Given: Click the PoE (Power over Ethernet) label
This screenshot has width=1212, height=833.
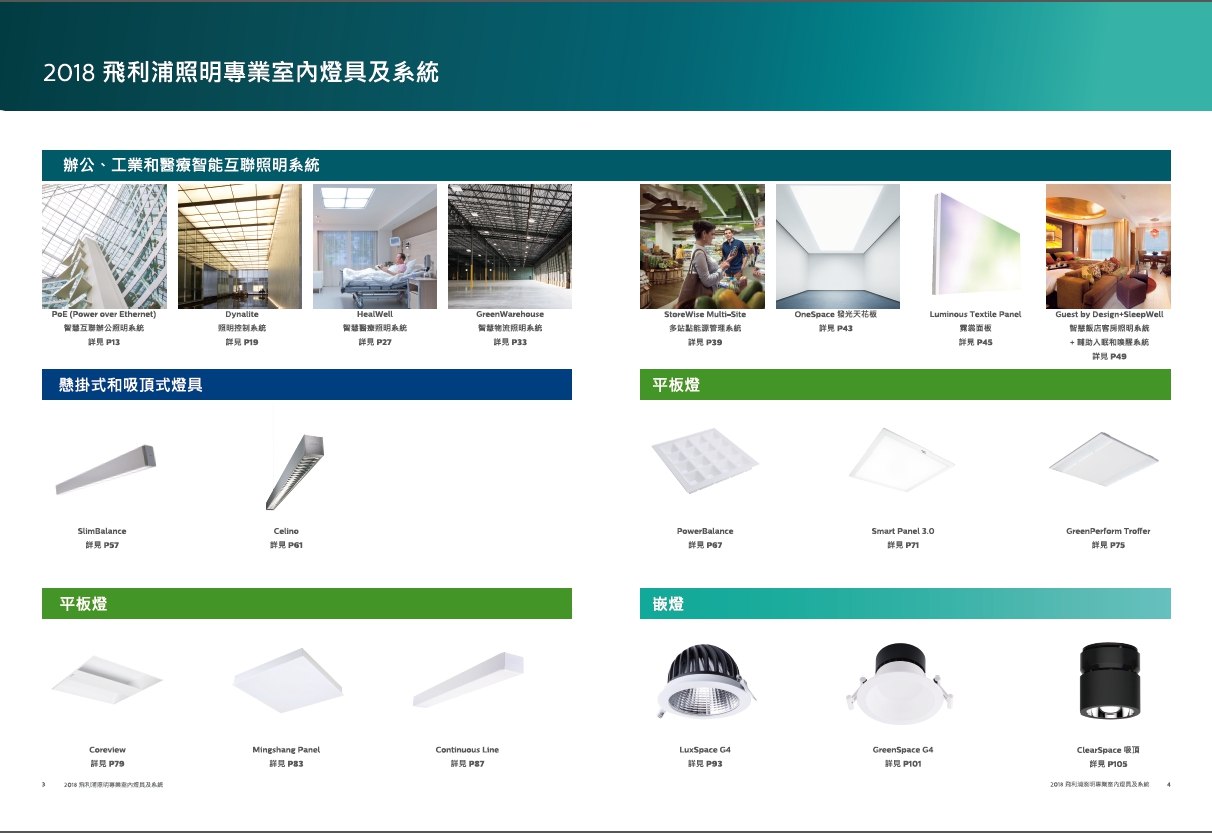Looking at the screenshot, I should coord(104,314).
